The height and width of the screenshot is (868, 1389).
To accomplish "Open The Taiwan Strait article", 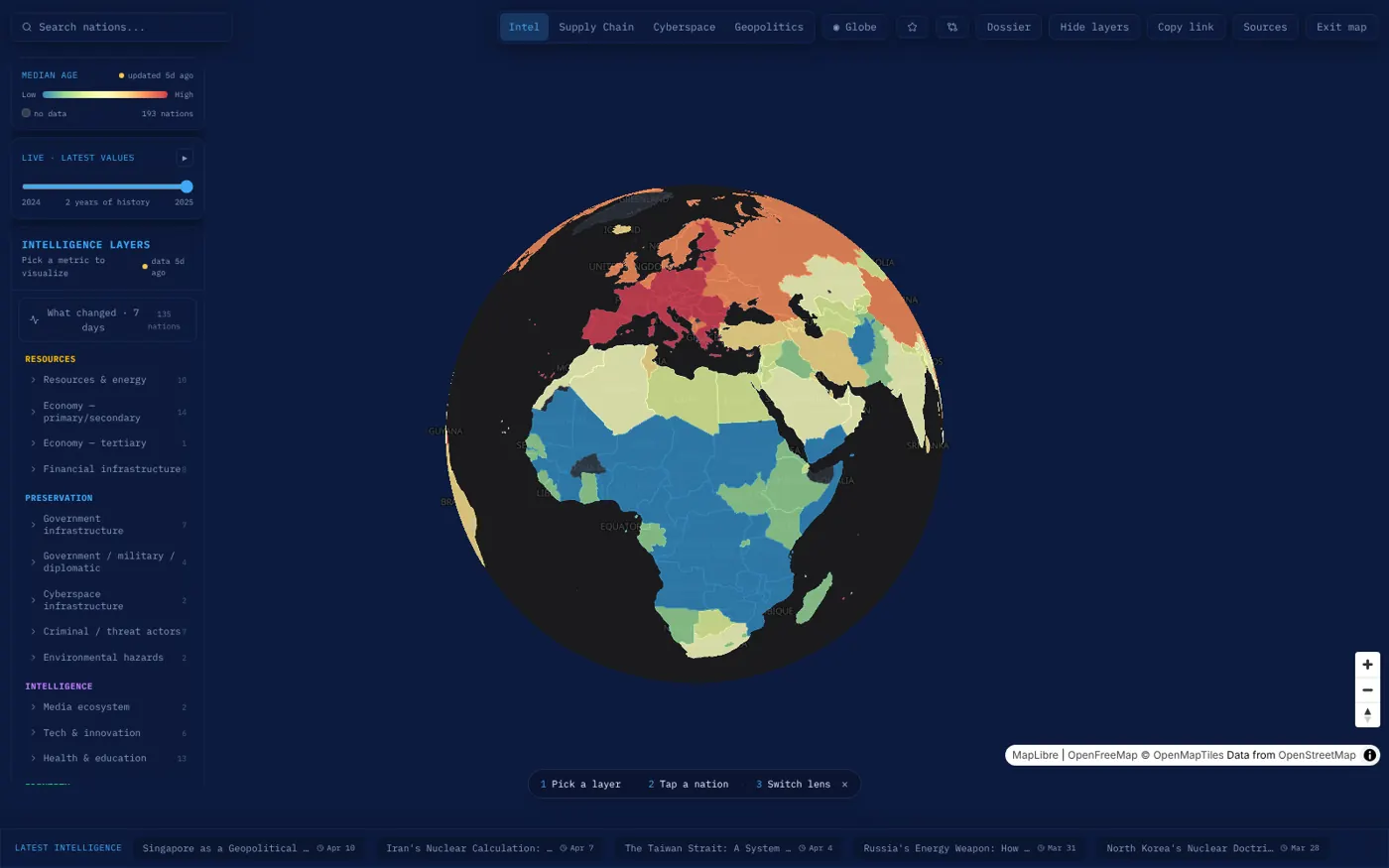I will [x=729, y=848].
